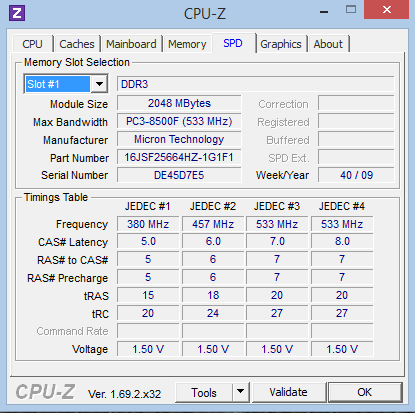Open the Mainboard tab
The width and height of the screenshot is (415, 413).
[x=131, y=44]
